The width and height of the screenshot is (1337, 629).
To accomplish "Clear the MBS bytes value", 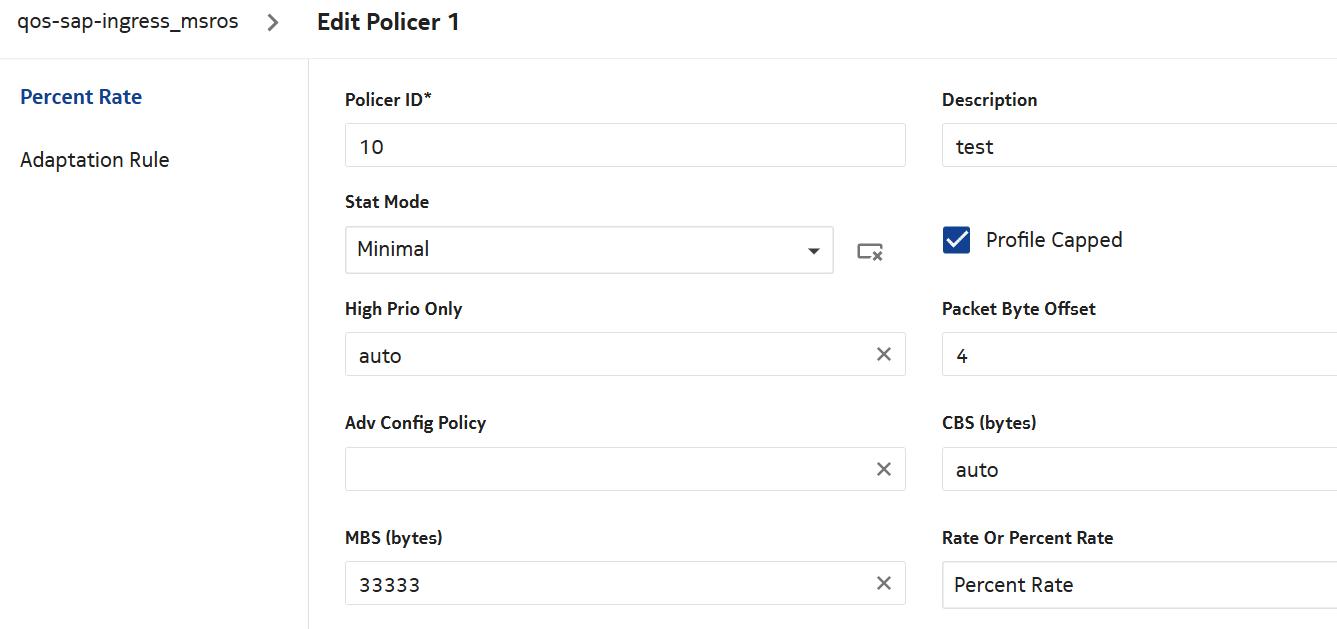I will click(x=884, y=583).
